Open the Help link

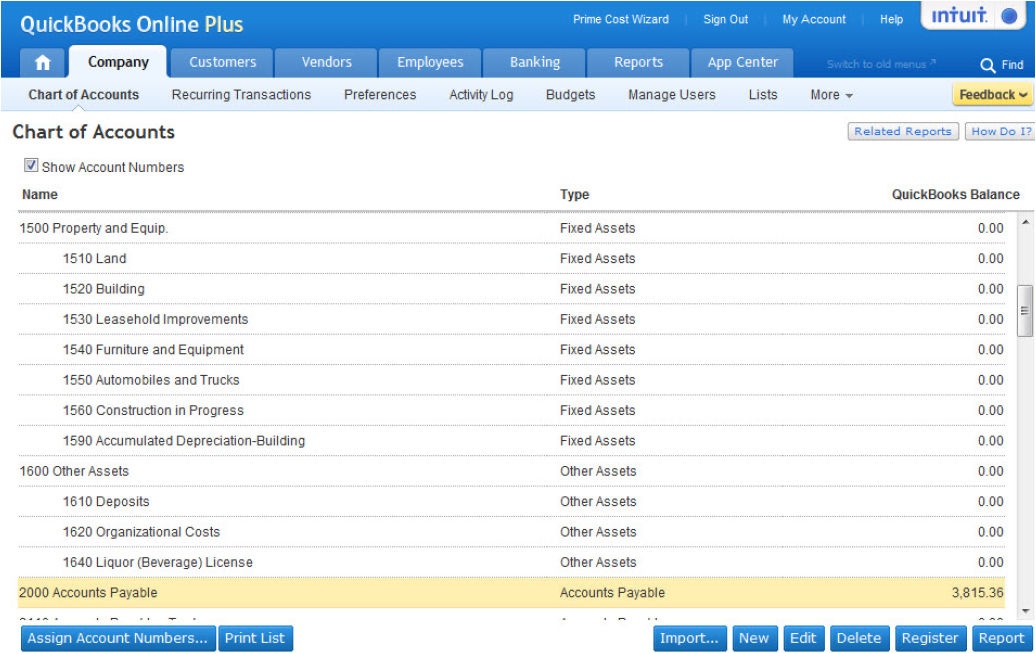coord(891,19)
